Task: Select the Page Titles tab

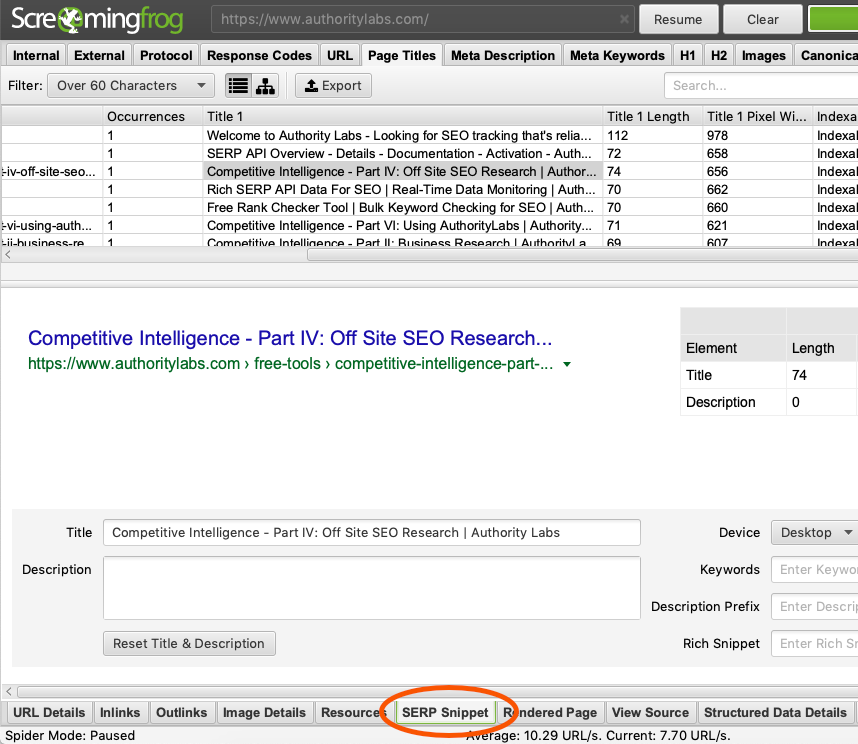Action: pyautogui.click(x=402, y=55)
